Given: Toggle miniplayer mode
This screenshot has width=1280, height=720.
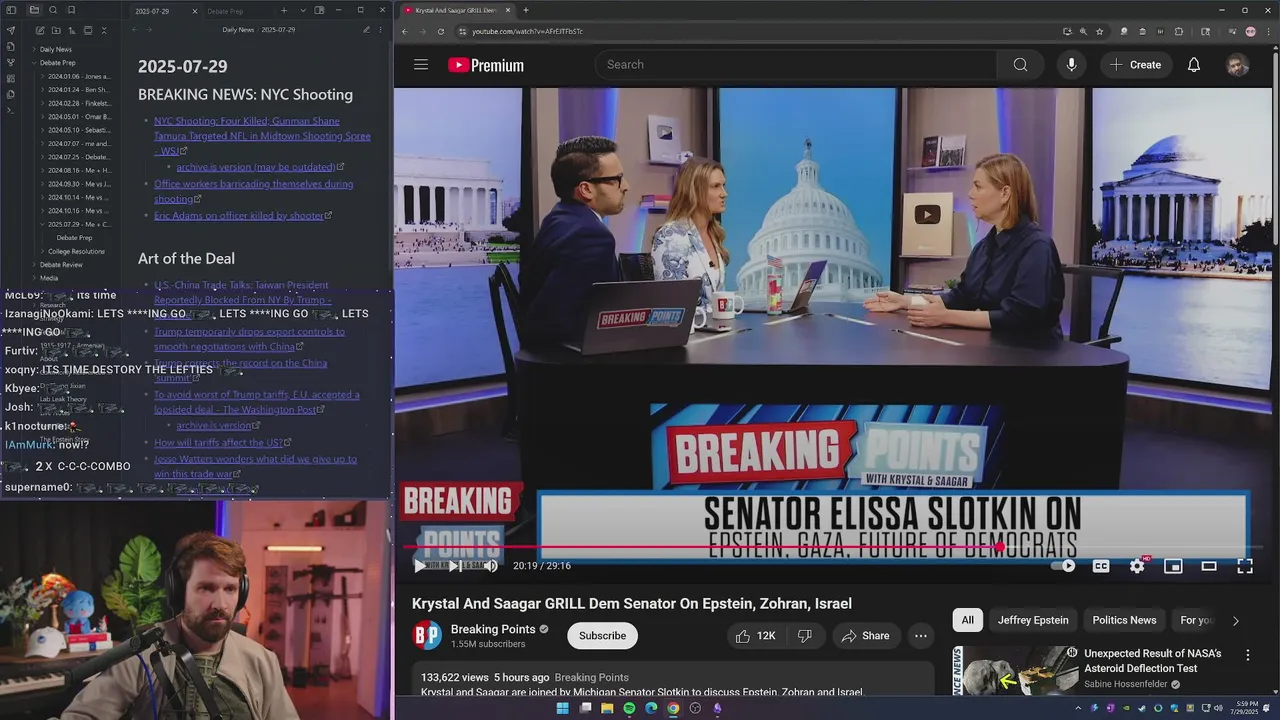Looking at the screenshot, I should pyautogui.click(x=1173, y=566).
